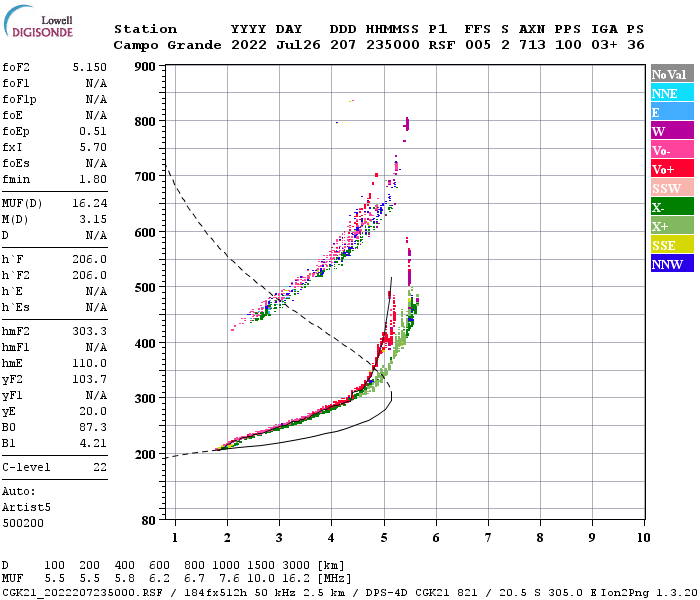This screenshot has height=600, width=700.
Task: Click the D 3000 distance value
Action: 296,566
